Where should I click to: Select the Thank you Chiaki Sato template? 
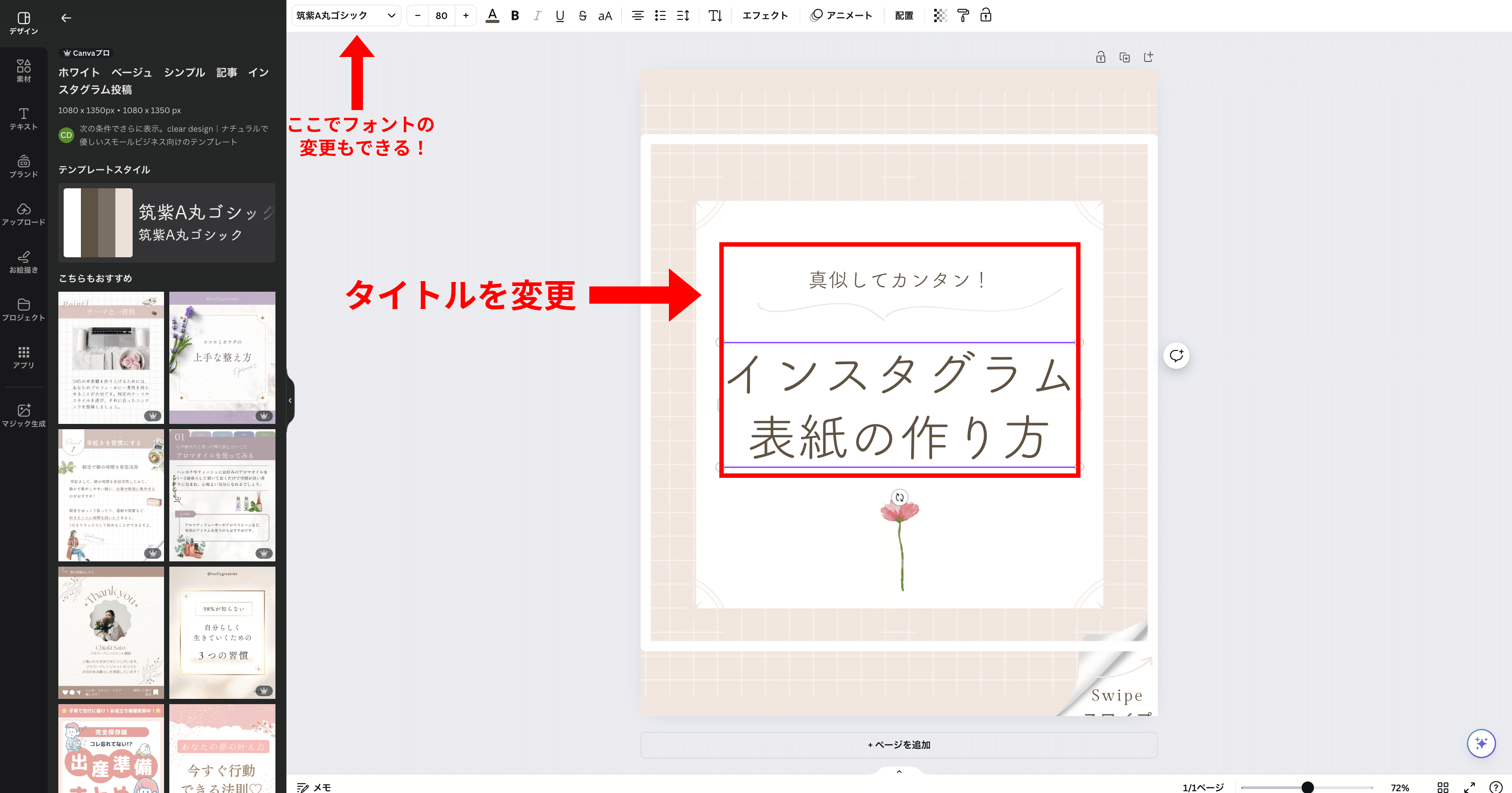click(111, 633)
